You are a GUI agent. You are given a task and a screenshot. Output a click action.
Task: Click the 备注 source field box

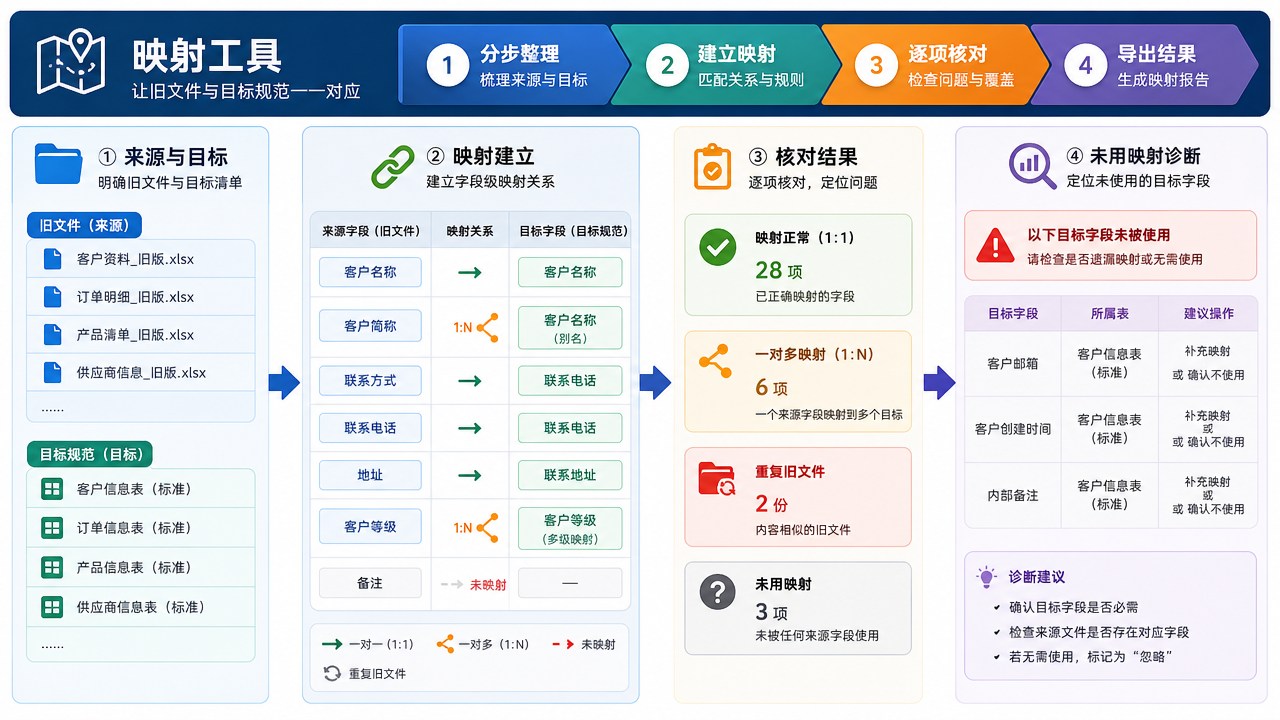(x=370, y=583)
